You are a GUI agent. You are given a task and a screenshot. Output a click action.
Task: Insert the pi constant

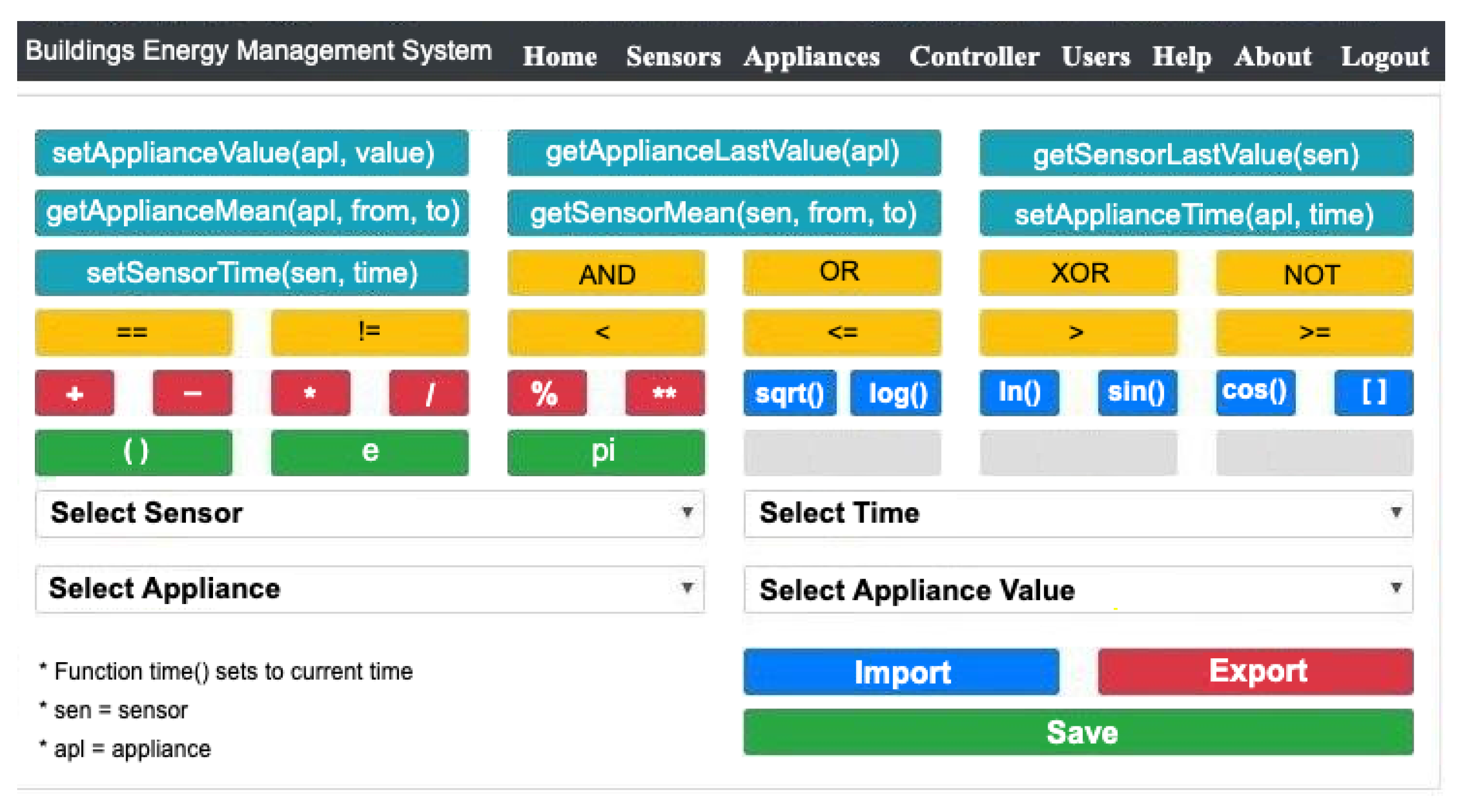(606, 453)
